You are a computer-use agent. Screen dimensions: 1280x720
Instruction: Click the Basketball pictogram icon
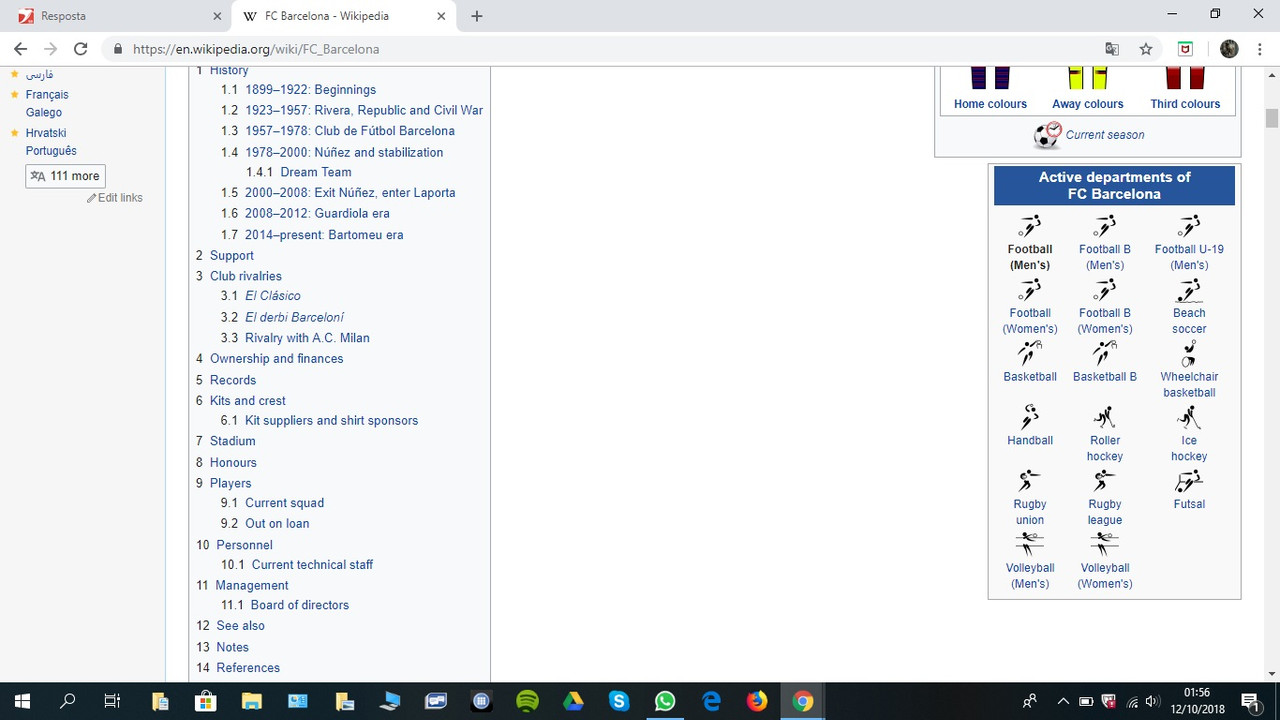[x=1030, y=354]
